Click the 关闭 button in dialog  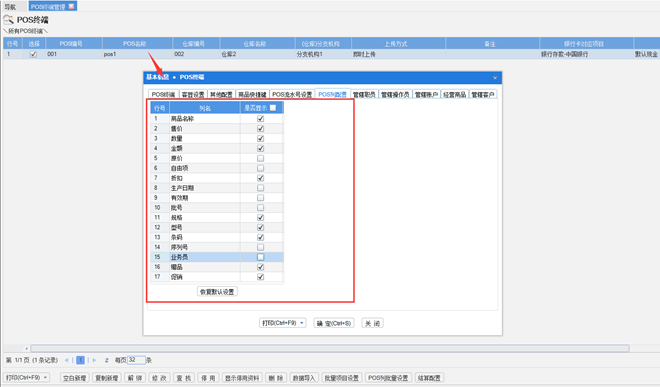[373, 323]
